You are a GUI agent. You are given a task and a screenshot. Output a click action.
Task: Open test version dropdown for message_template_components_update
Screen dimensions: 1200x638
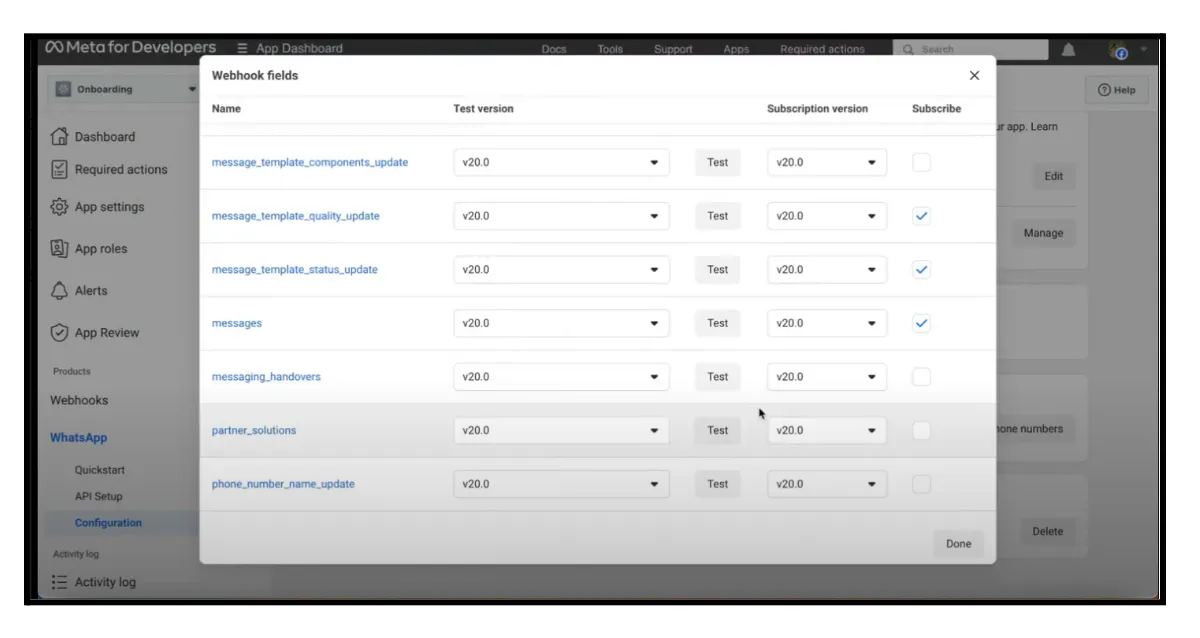pos(561,162)
